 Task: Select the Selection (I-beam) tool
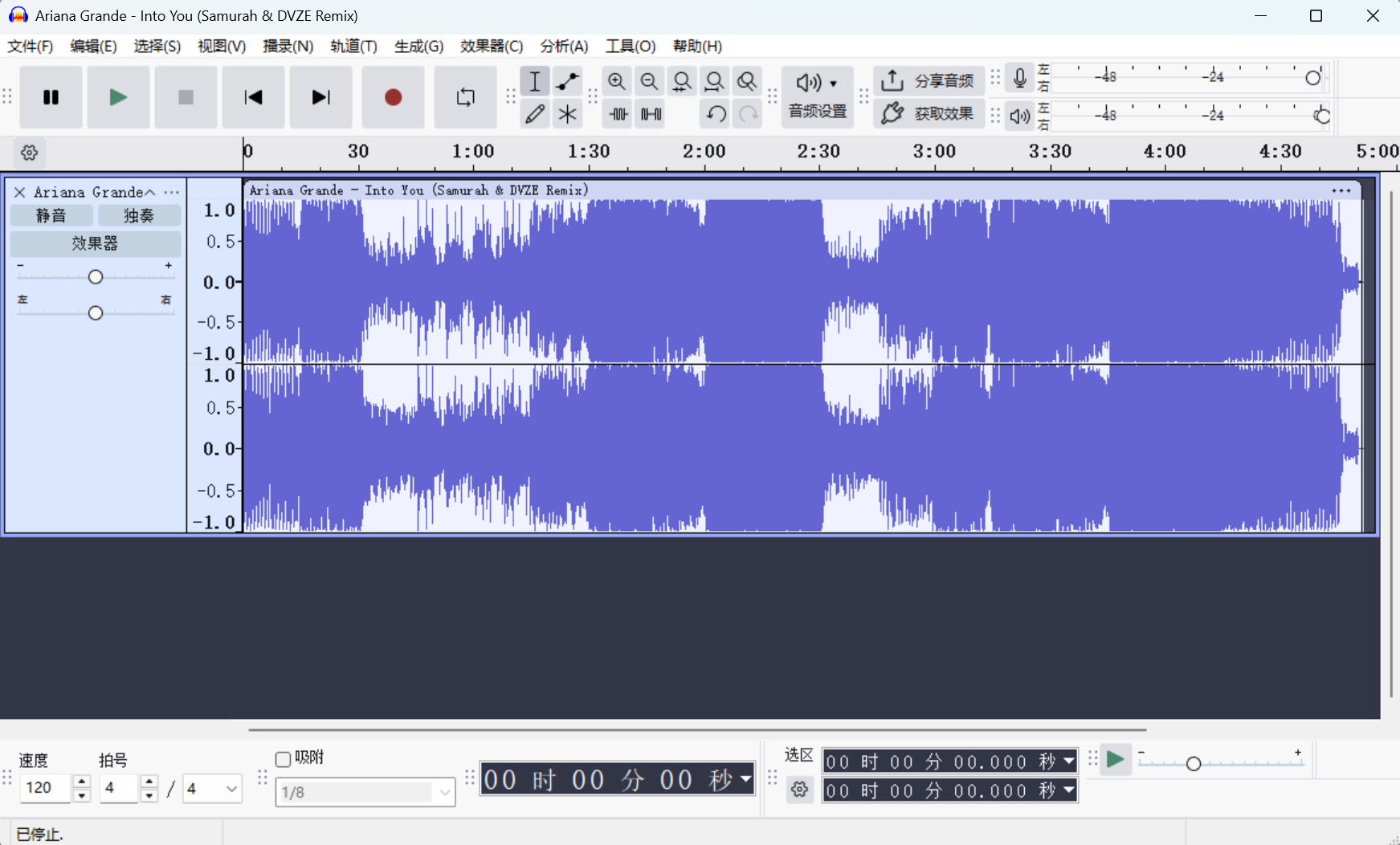(535, 81)
